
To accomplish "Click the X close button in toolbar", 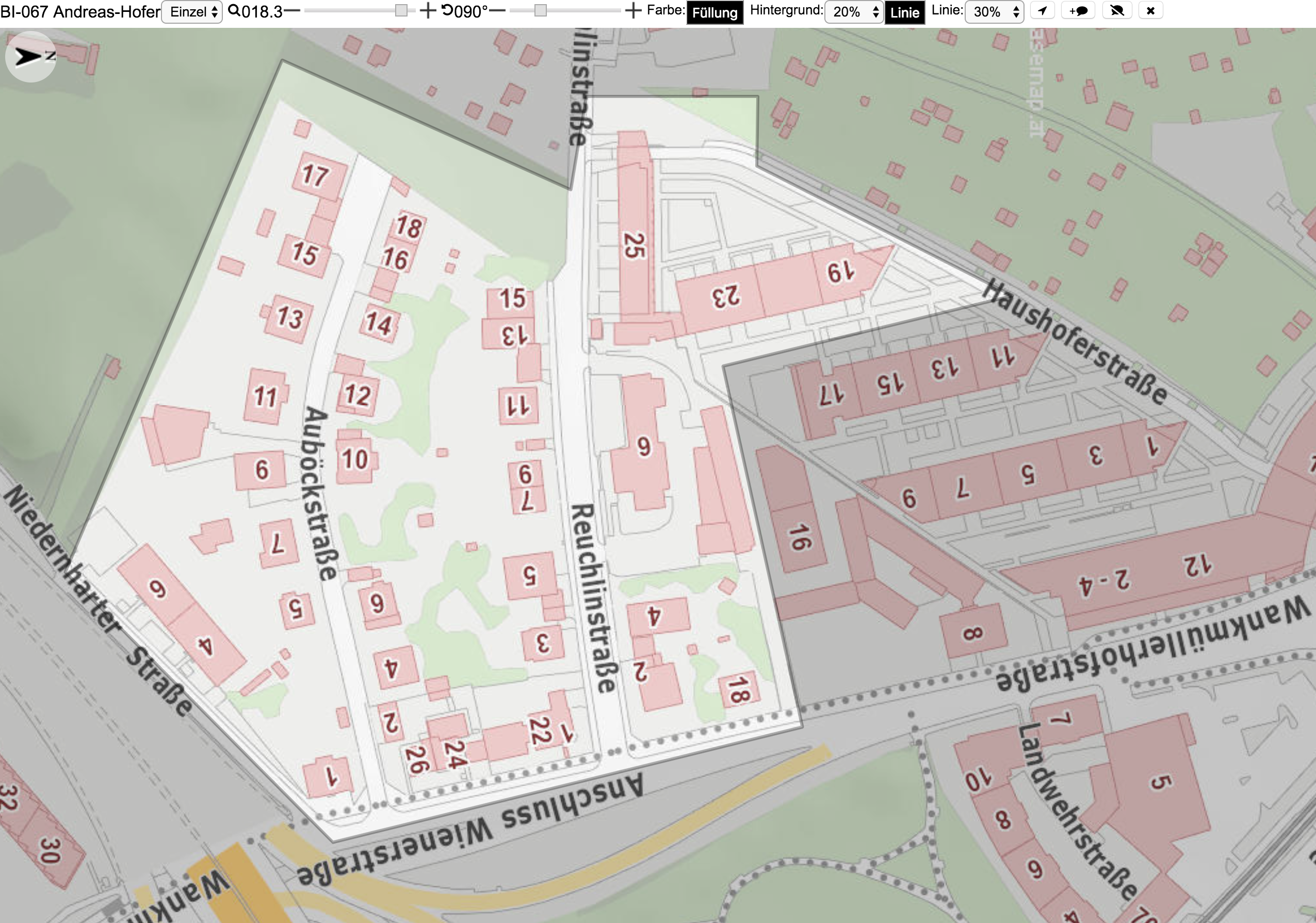I will click(1150, 11).
